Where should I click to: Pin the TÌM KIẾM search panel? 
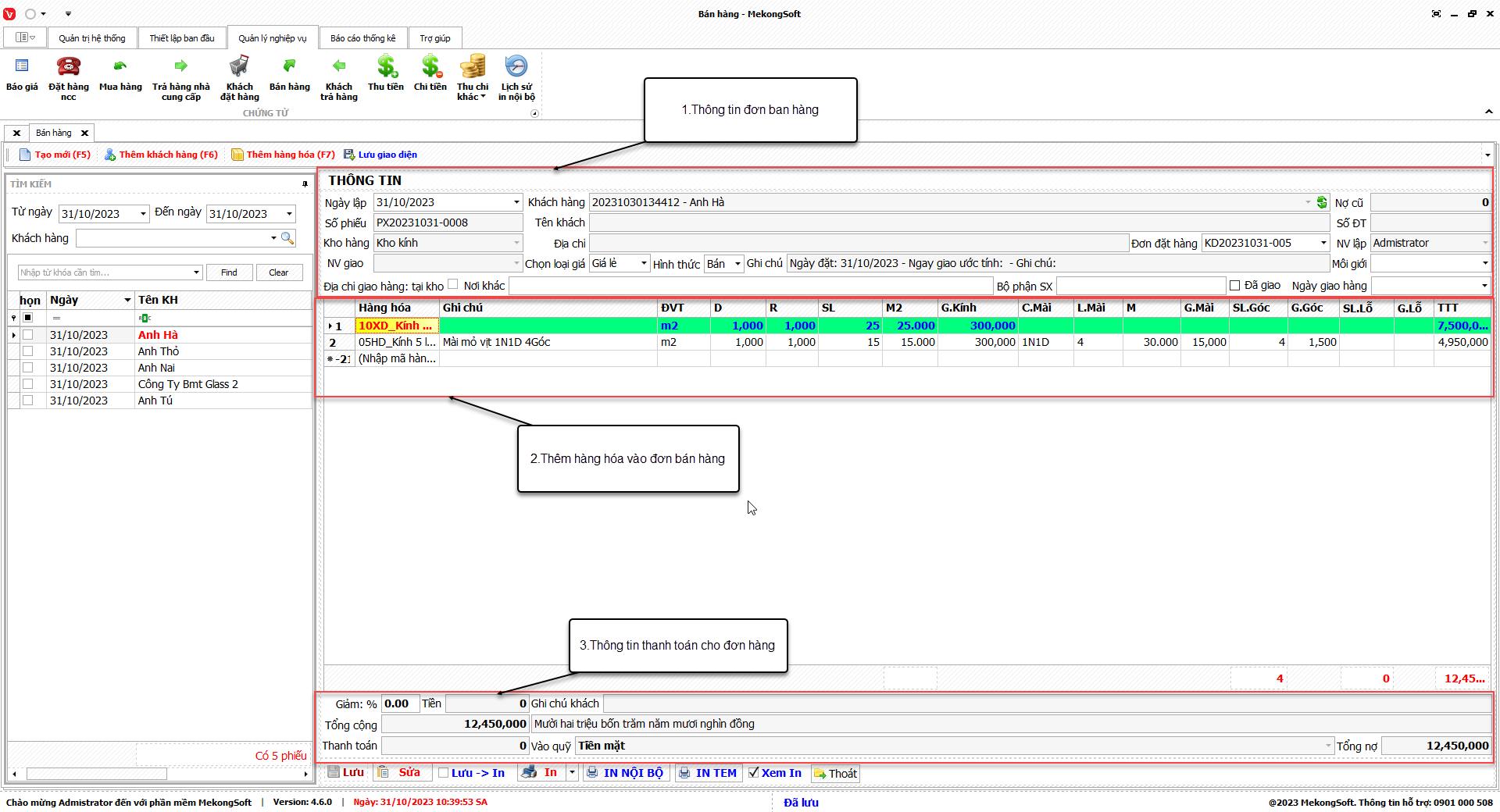coord(305,184)
